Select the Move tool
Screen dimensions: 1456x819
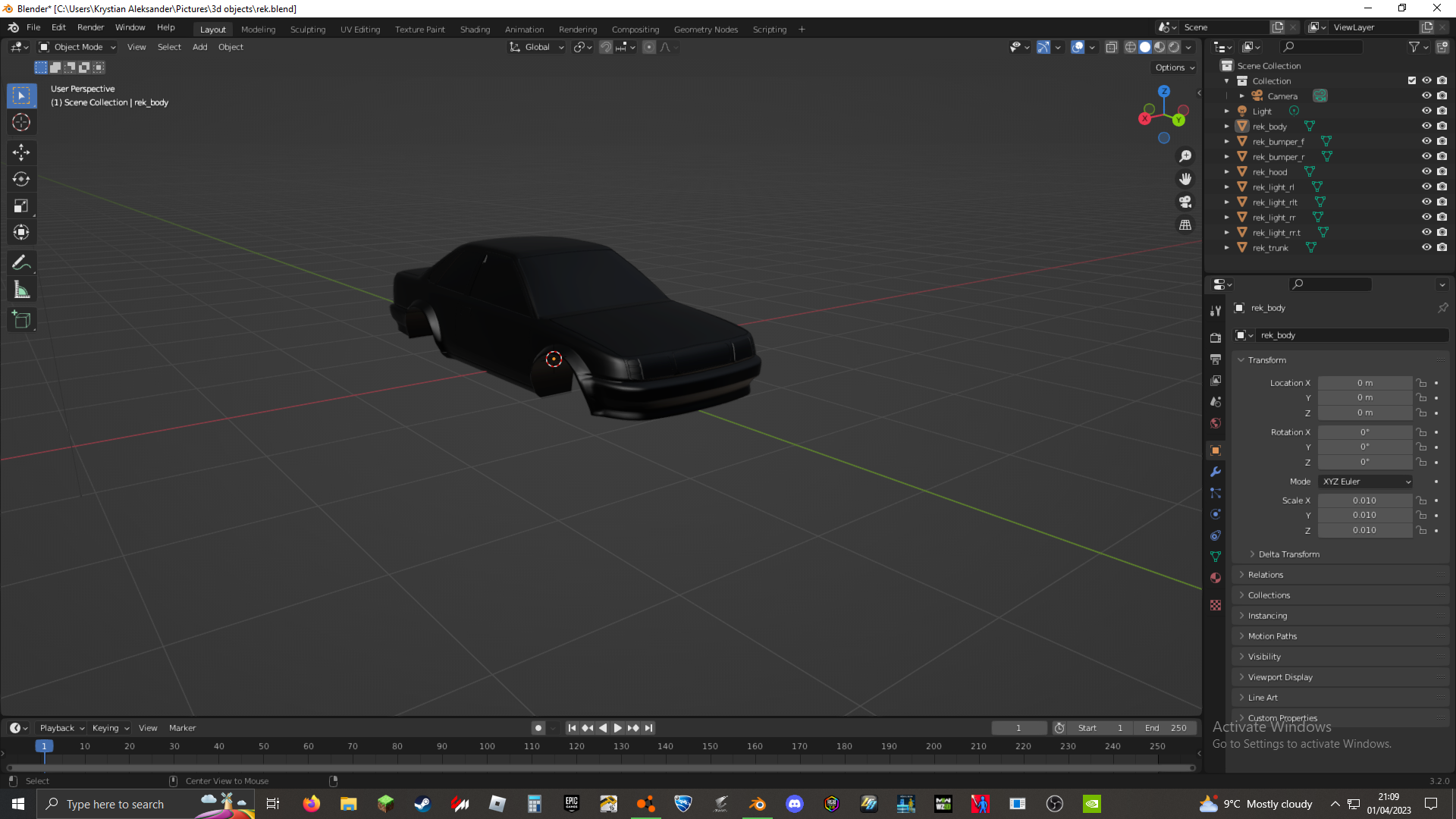(21, 152)
